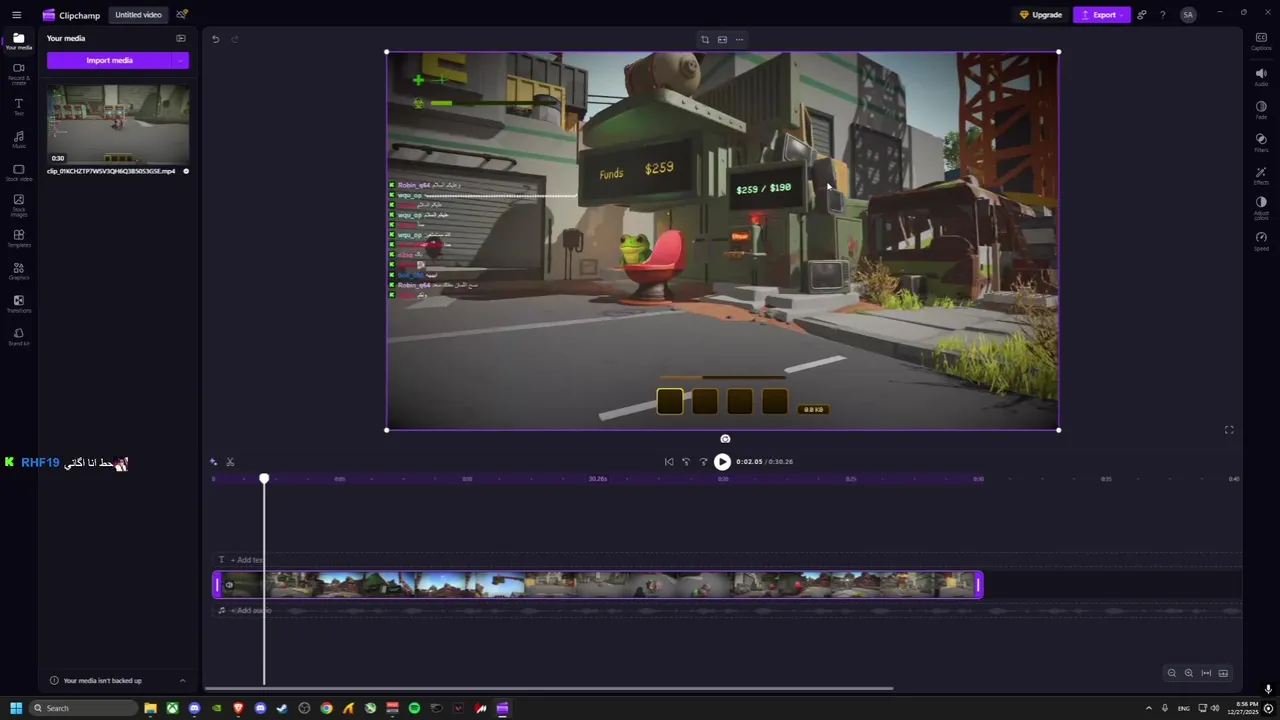Select the Split scissors tool

click(x=230, y=461)
